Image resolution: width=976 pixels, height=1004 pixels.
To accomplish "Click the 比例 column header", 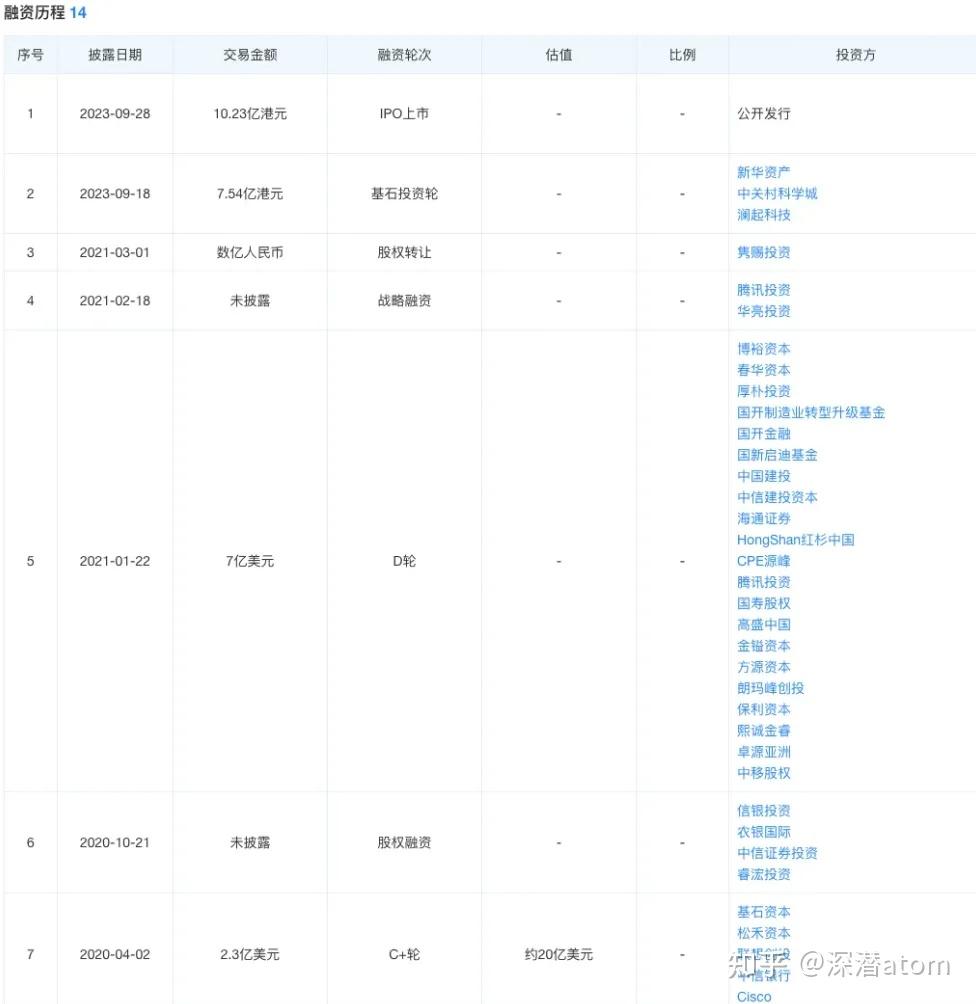I will click(x=682, y=55).
